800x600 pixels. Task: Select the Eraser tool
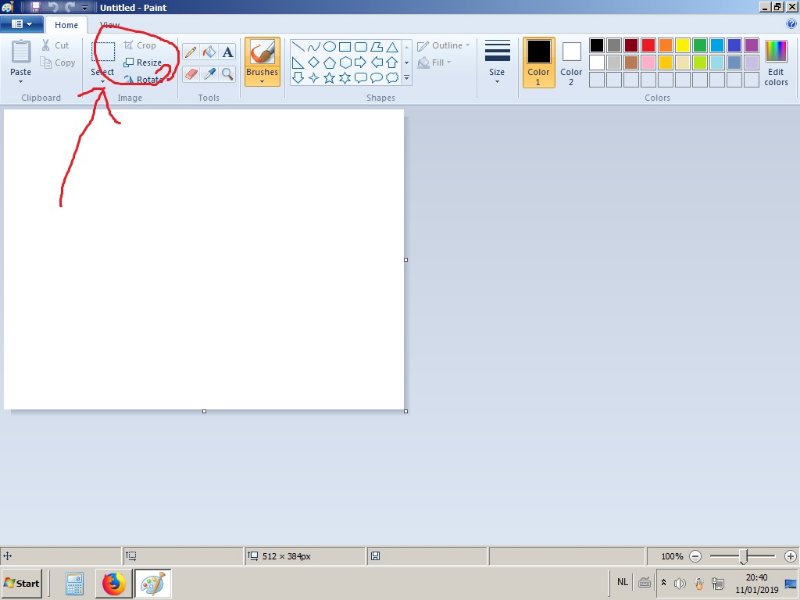190,74
